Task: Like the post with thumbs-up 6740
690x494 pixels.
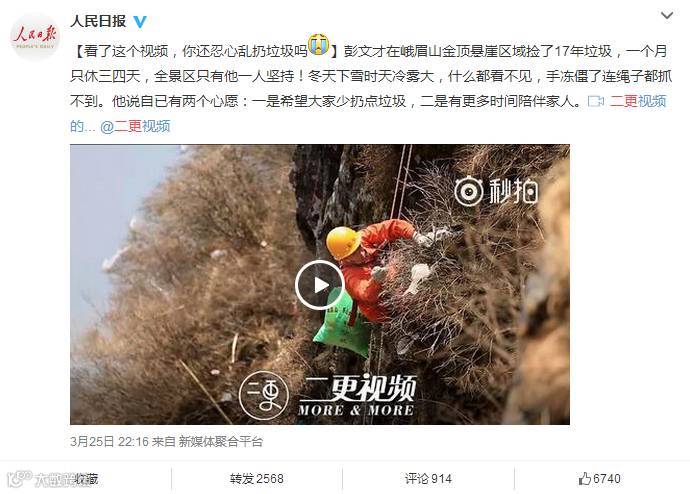Action: tap(600, 479)
